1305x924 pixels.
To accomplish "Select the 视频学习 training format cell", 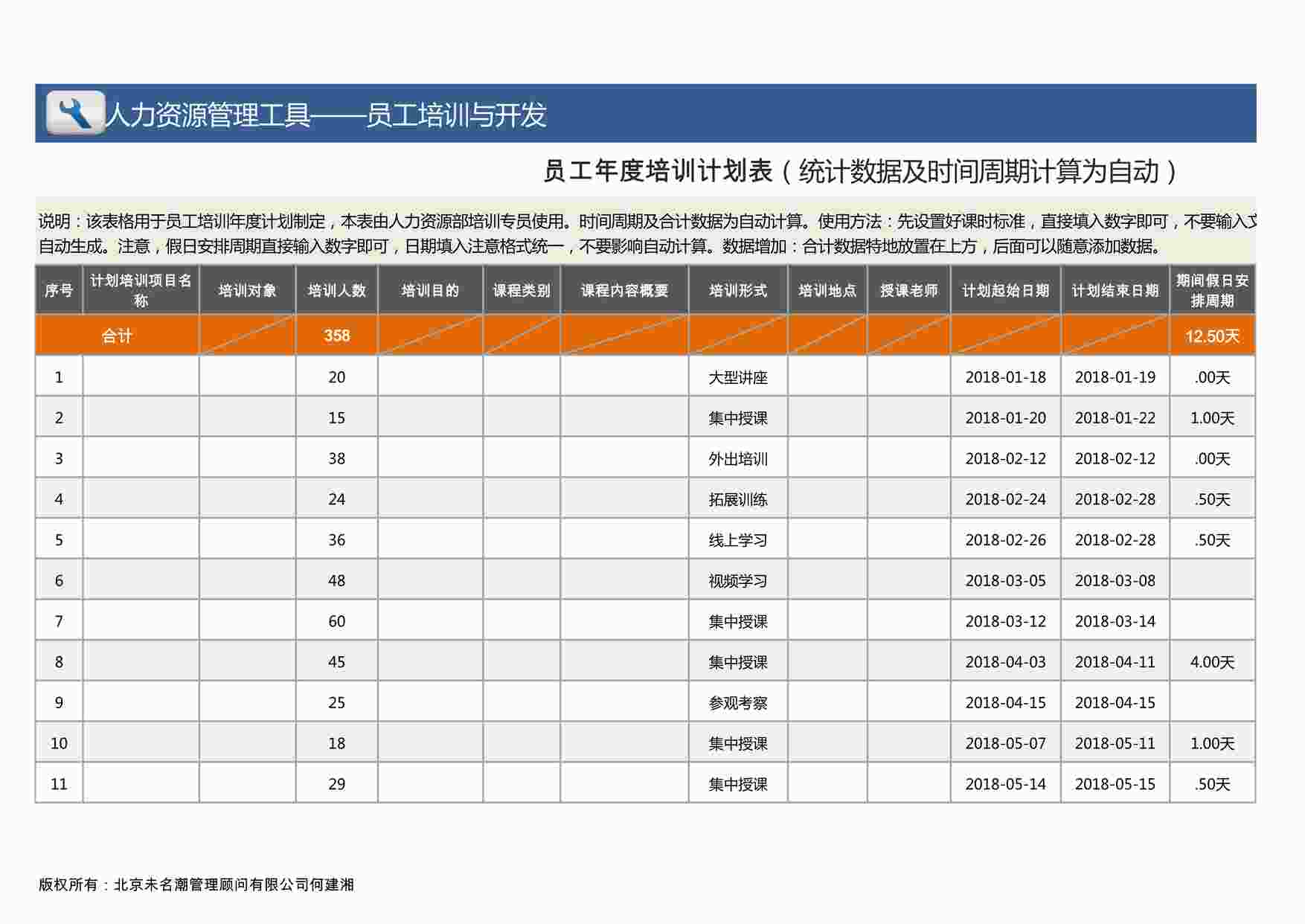I will [738, 580].
